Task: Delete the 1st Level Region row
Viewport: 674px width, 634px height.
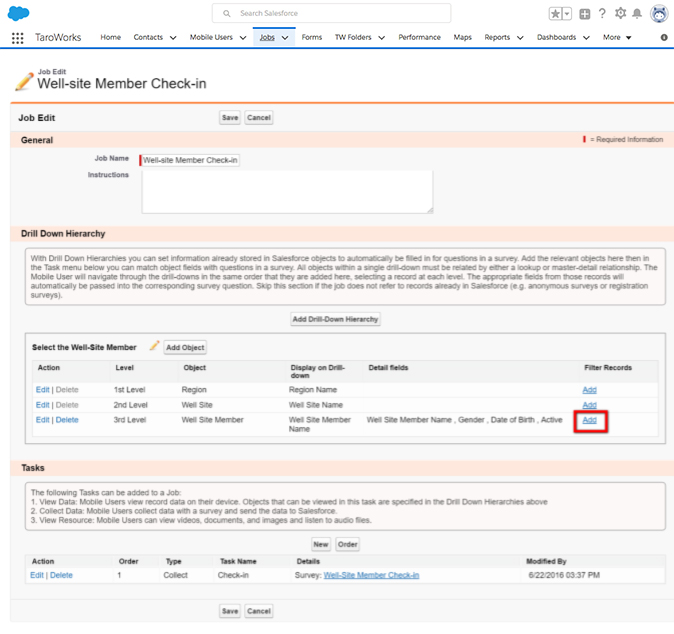Action: tap(67, 390)
